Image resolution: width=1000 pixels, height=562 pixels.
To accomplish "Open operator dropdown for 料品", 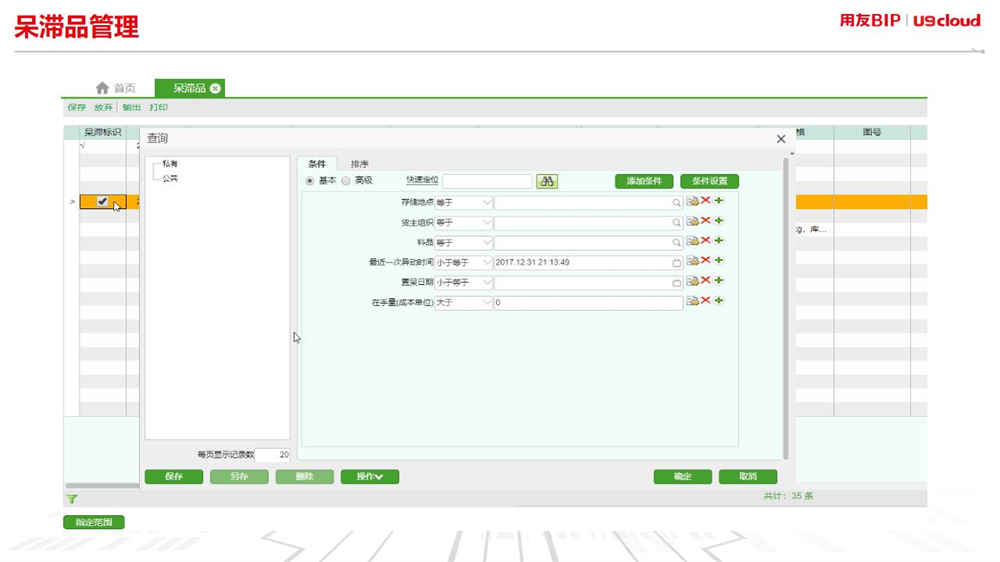I will coord(487,242).
